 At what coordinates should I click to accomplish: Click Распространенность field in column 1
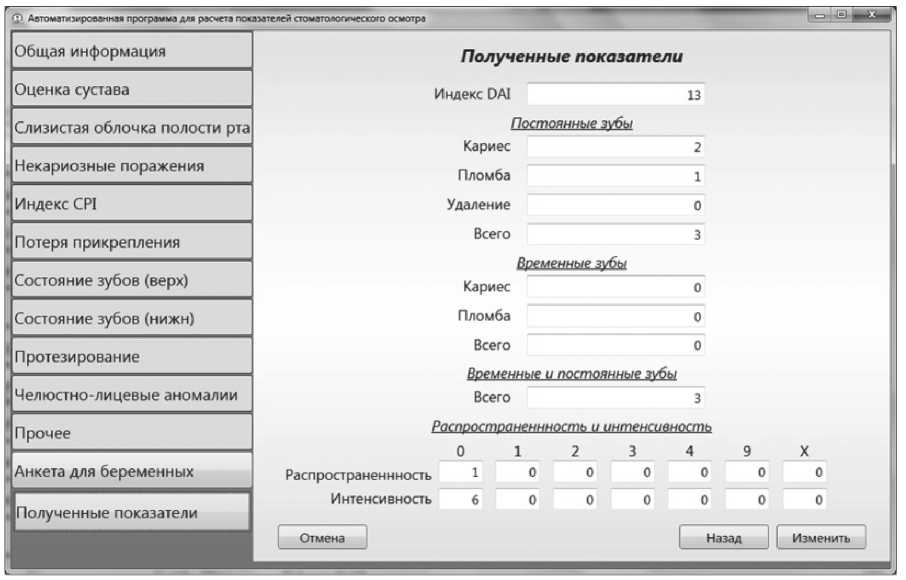(518, 472)
